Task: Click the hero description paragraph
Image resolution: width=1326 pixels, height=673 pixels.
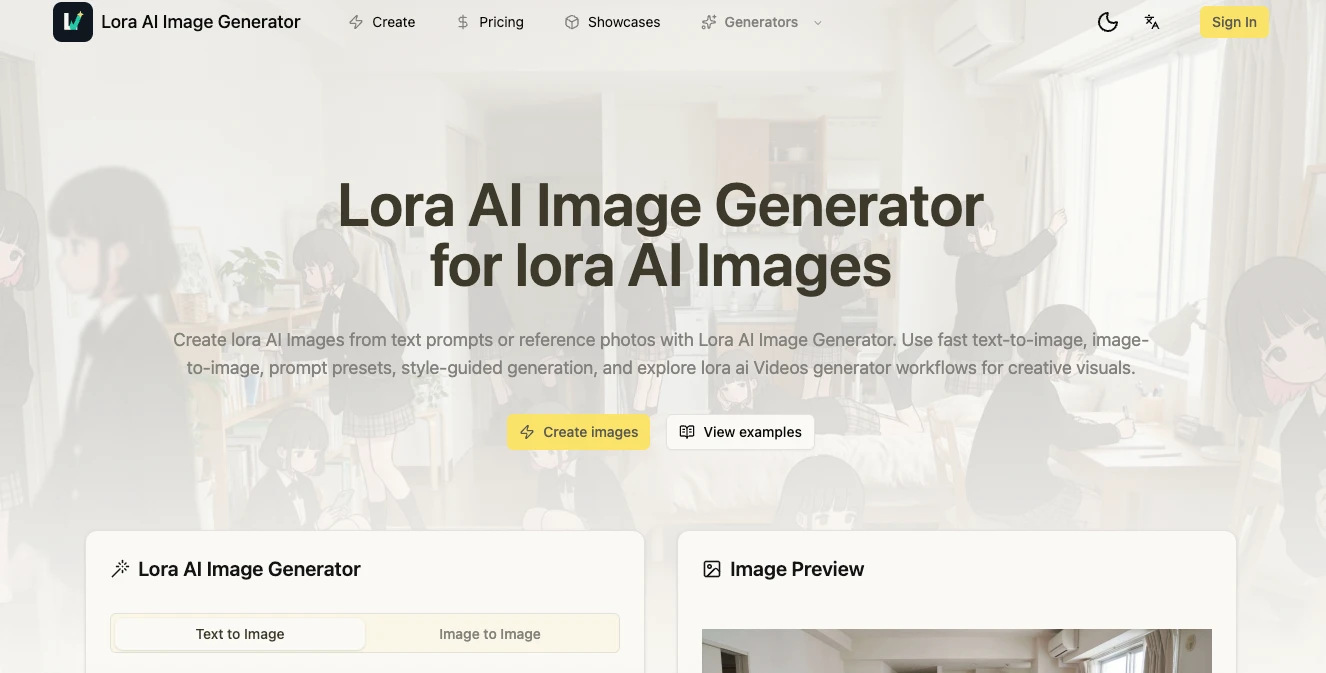Action: [x=661, y=354]
